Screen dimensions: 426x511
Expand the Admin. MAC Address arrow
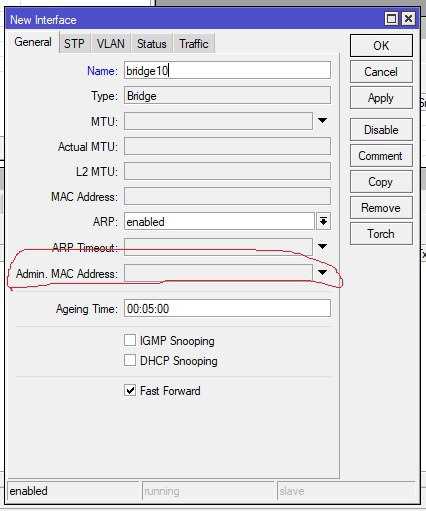[322, 273]
